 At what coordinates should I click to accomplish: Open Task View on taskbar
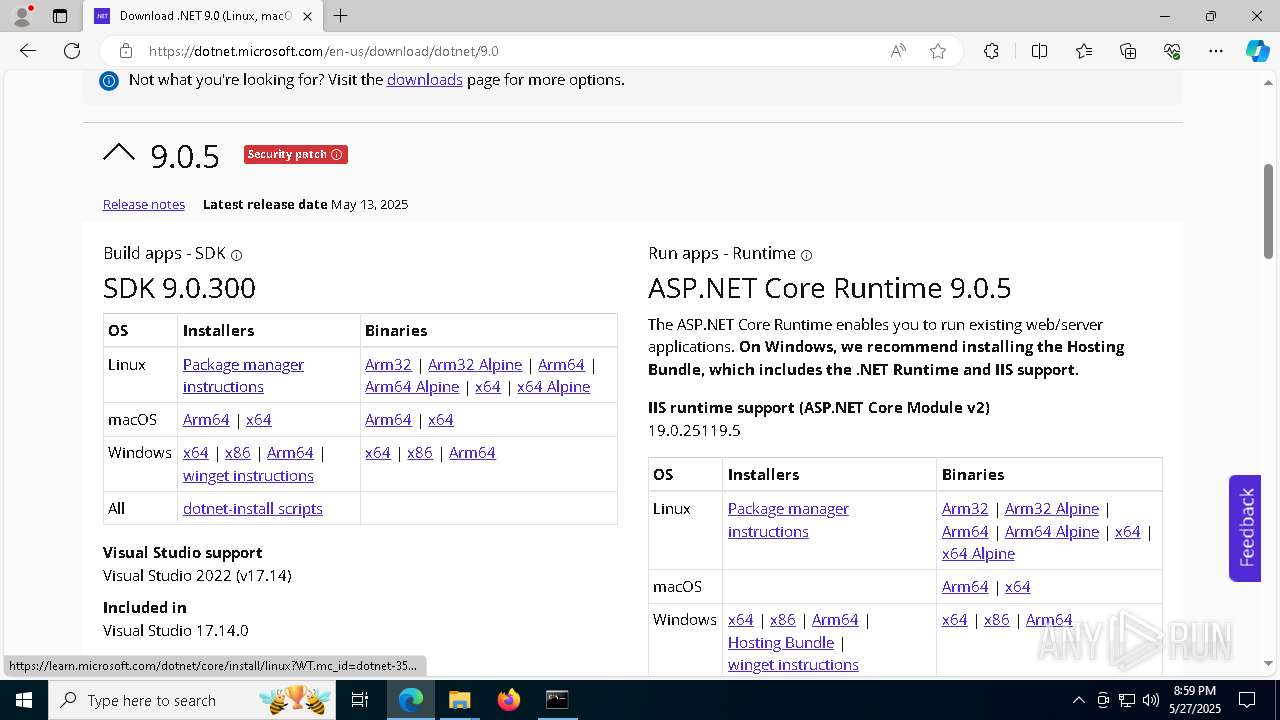click(x=361, y=700)
